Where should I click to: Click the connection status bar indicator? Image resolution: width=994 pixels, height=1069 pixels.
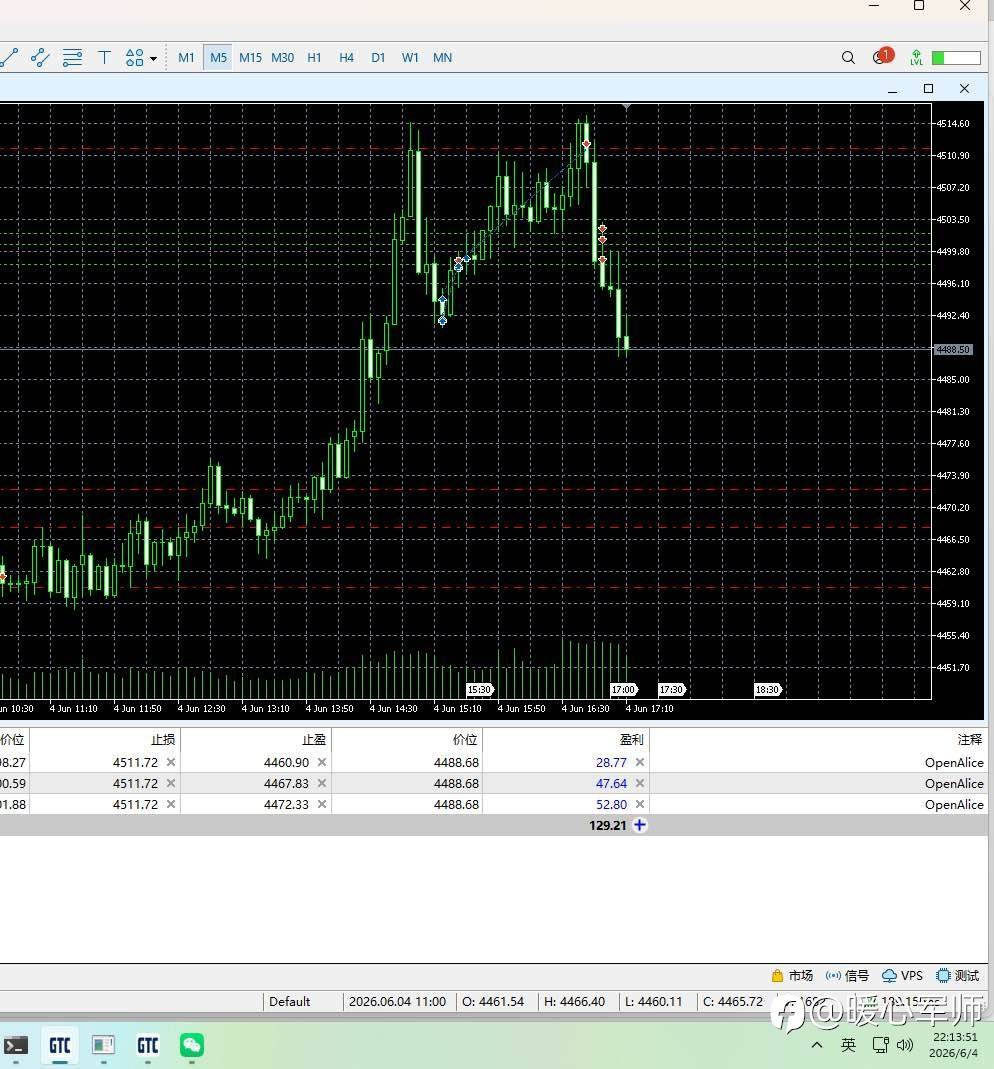coord(957,58)
